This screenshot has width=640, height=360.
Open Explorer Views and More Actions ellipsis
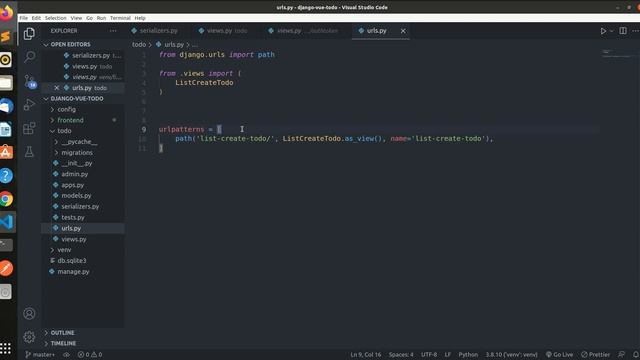[113, 31]
